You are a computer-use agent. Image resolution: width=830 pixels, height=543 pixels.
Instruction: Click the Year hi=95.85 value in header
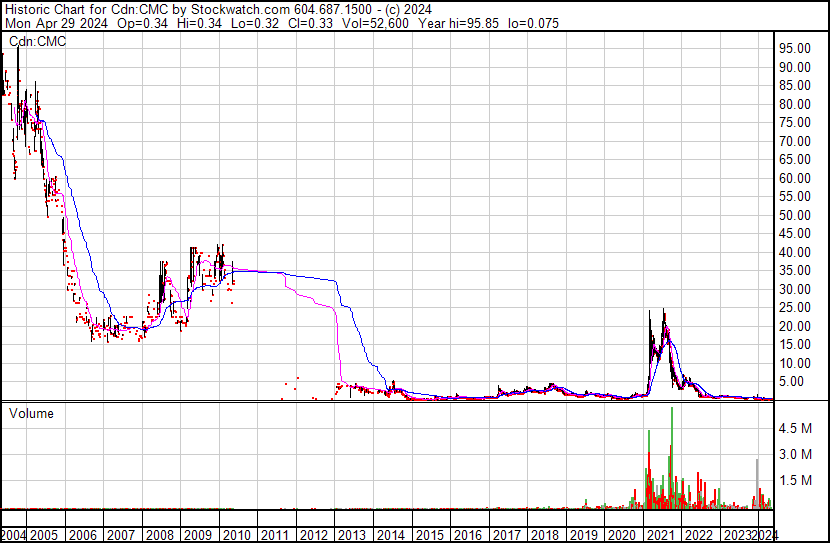tap(458, 23)
